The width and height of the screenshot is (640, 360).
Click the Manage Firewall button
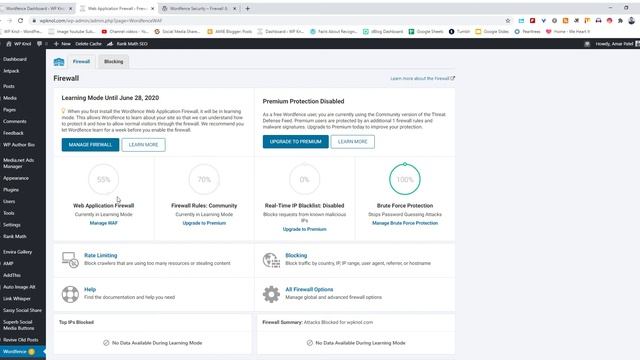coord(90,144)
